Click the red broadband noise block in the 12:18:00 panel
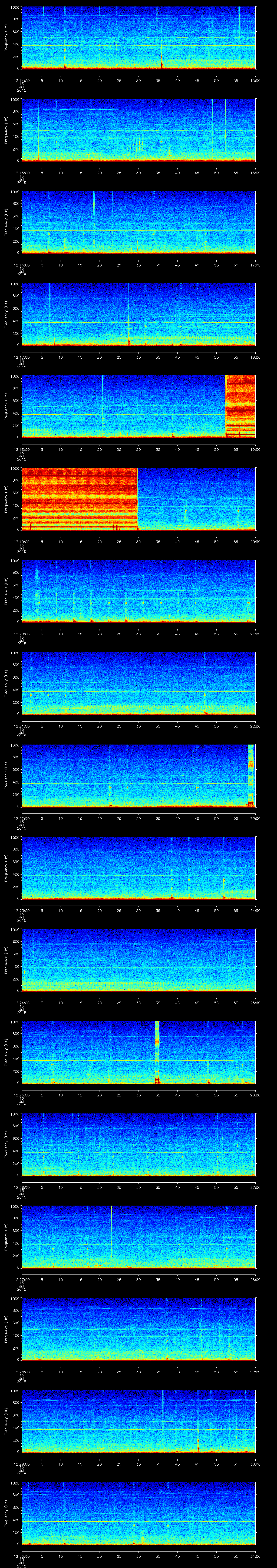 click(240, 407)
